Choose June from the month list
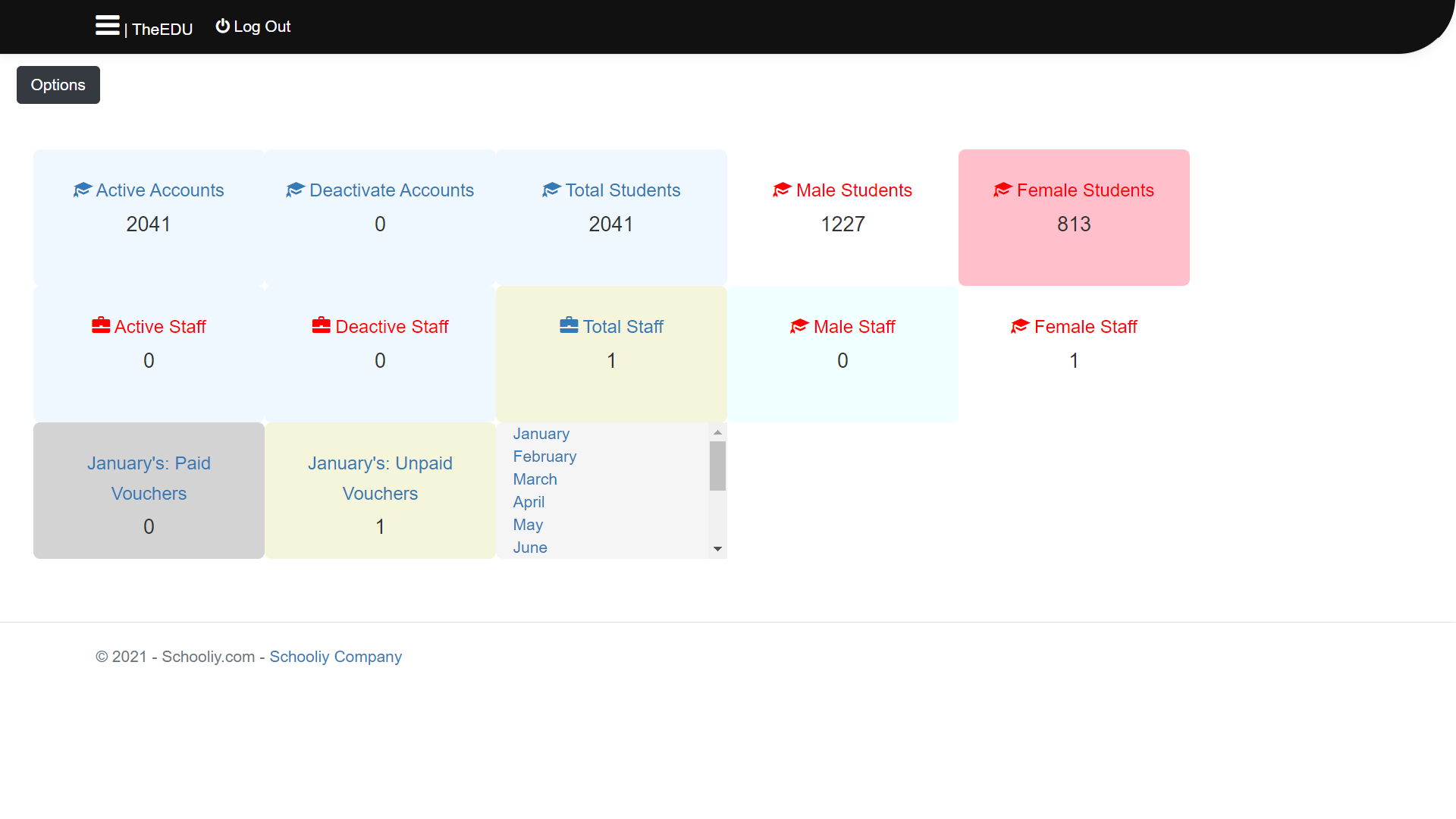 pos(530,548)
